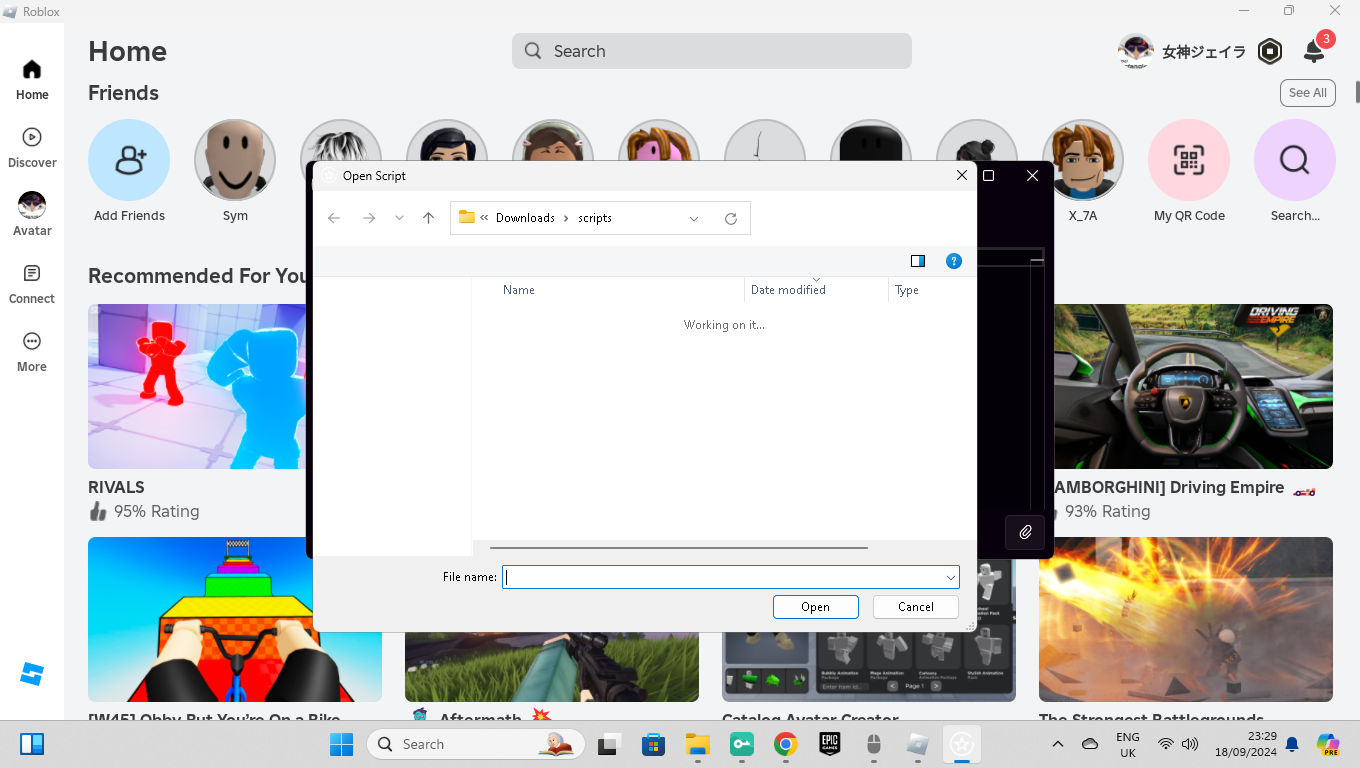Go back in Open Script dialog
This screenshot has width=1360, height=768.
(334, 218)
